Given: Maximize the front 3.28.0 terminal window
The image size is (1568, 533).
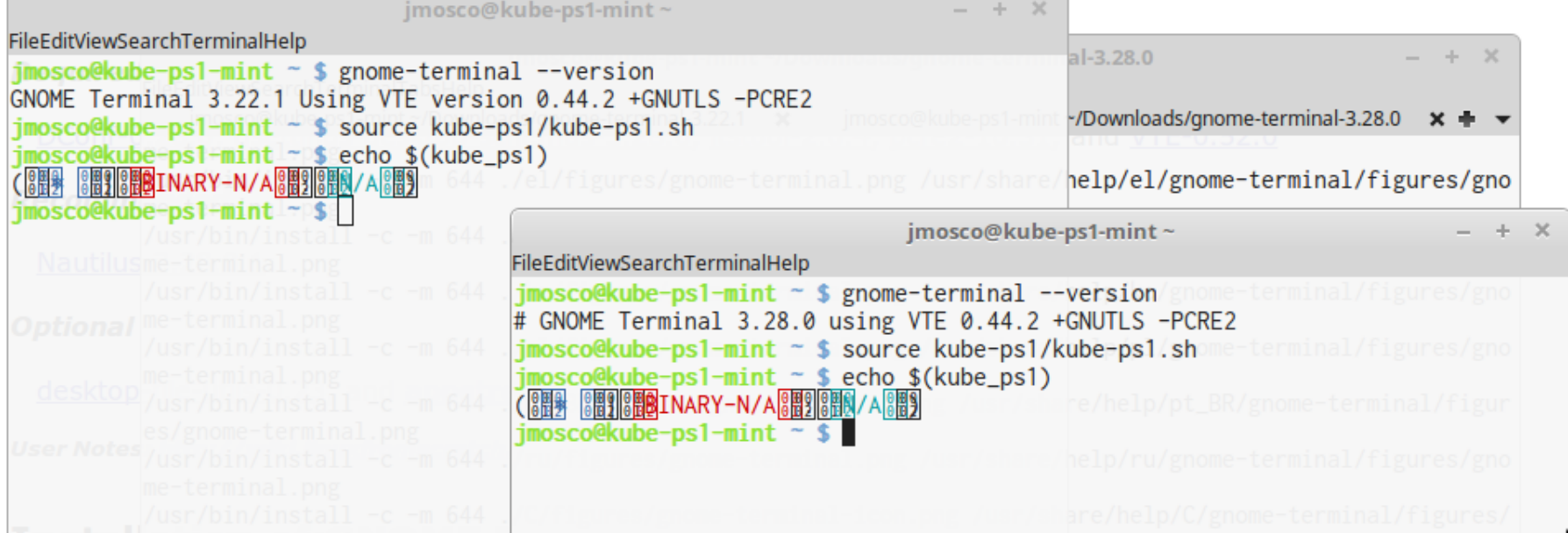Looking at the screenshot, I should click(1502, 231).
